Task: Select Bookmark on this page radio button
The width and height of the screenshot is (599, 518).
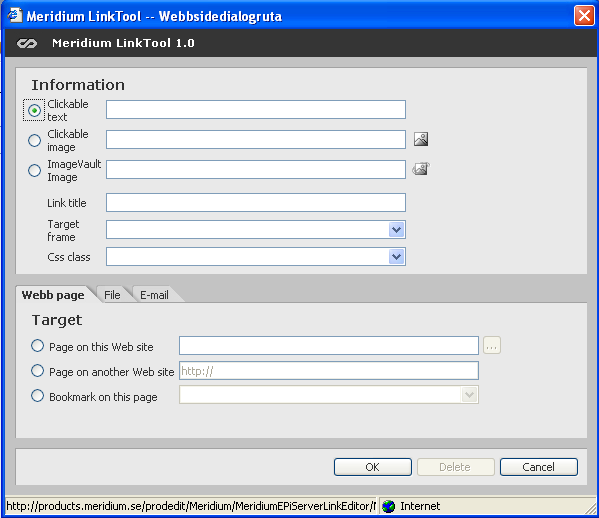Action: [37, 395]
